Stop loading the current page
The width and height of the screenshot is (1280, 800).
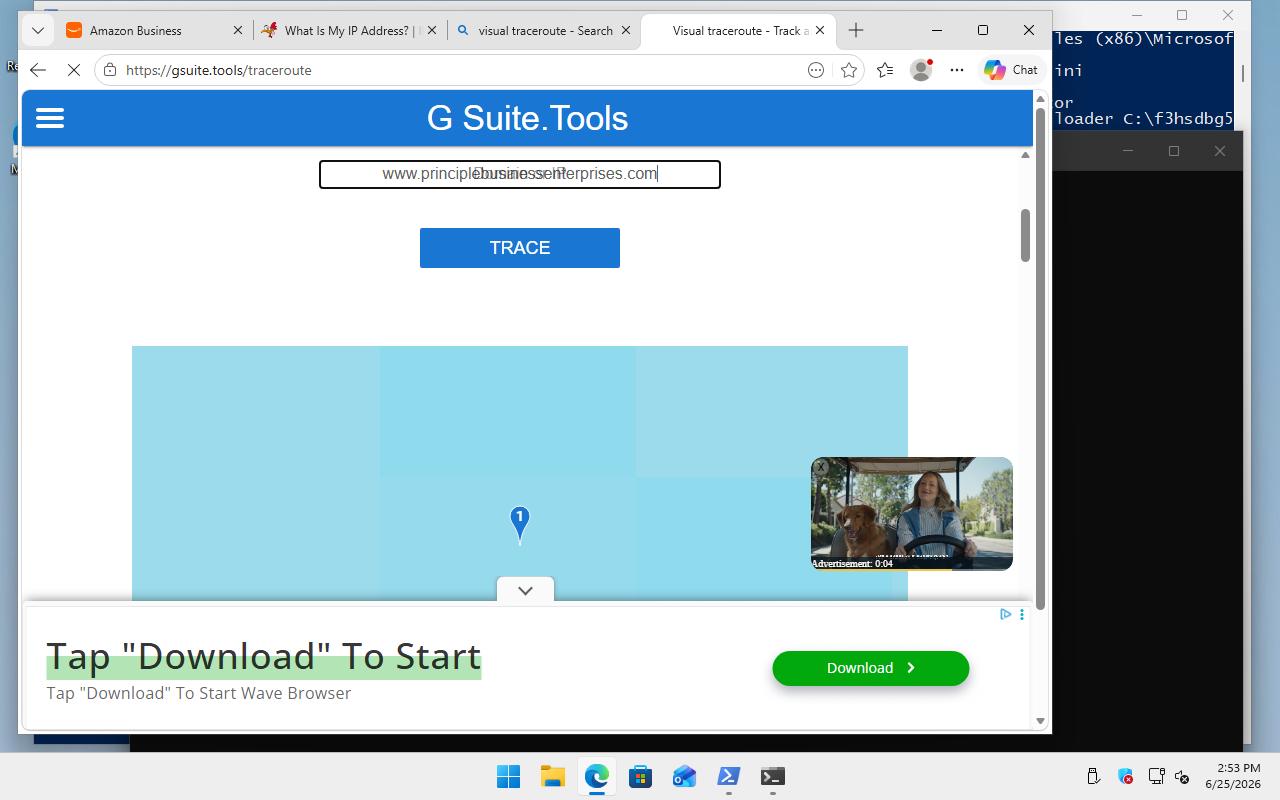pyautogui.click(x=74, y=70)
